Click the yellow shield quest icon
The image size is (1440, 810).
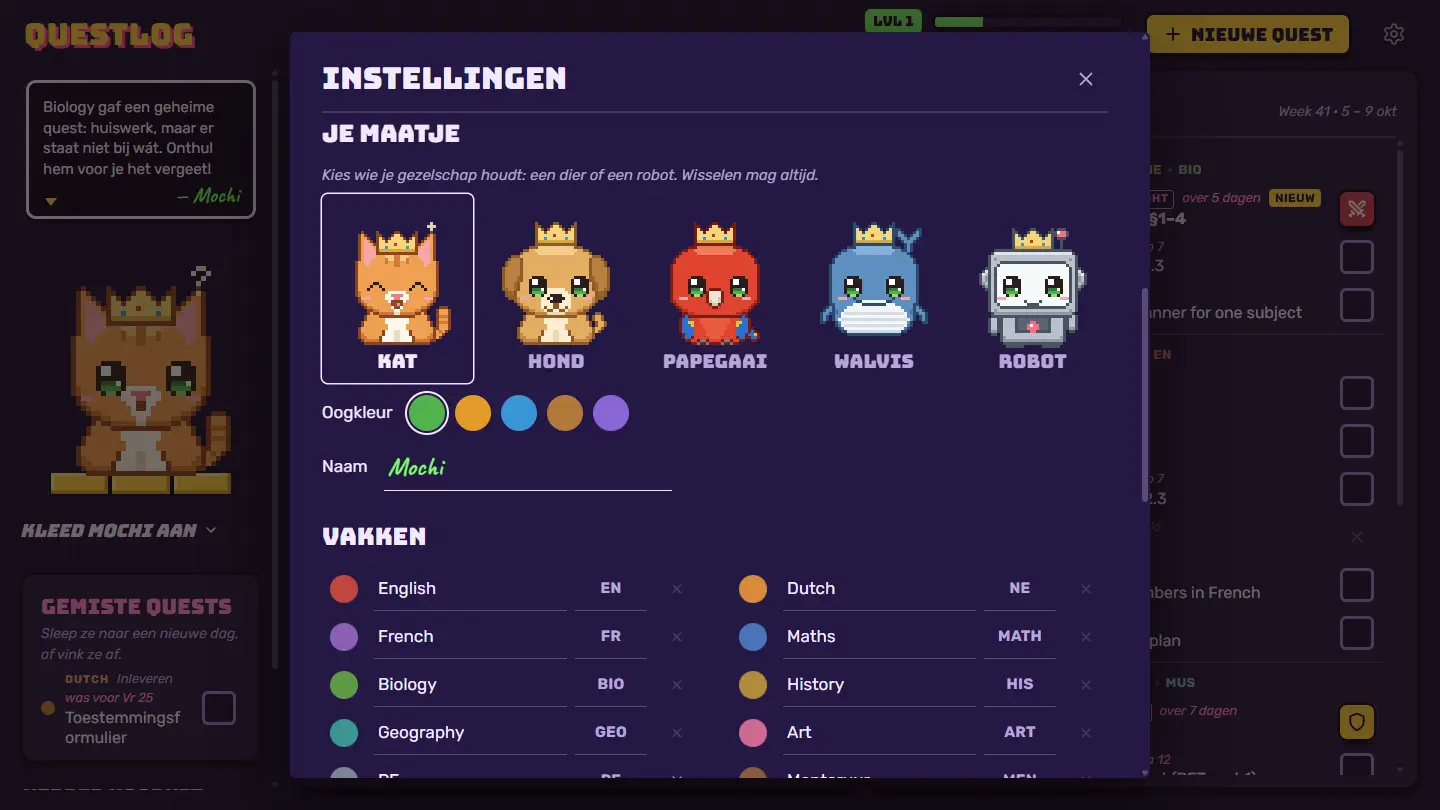pos(1357,721)
